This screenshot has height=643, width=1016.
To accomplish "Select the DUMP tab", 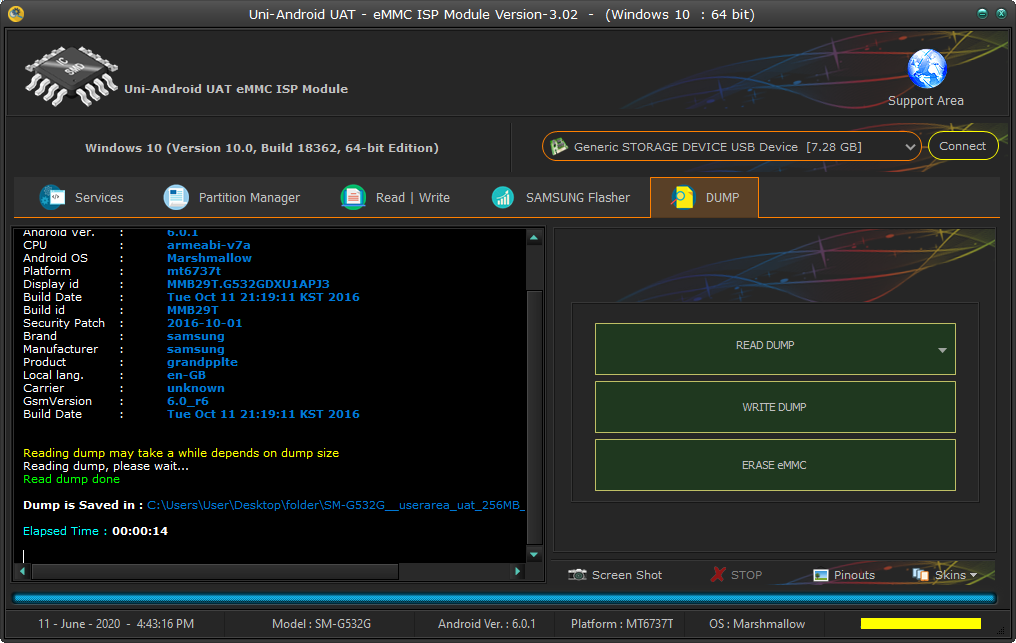I will point(704,197).
